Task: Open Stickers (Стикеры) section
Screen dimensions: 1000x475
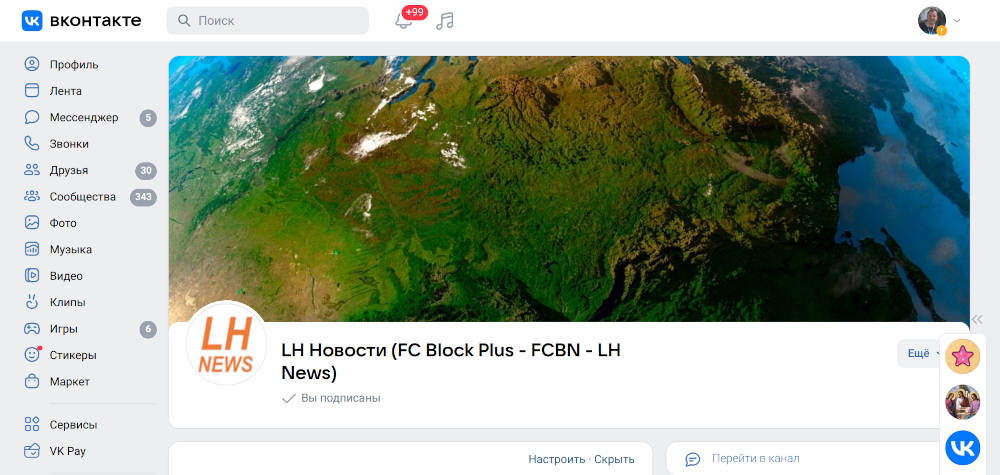Action: pyautogui.click(x=89, y=355)
